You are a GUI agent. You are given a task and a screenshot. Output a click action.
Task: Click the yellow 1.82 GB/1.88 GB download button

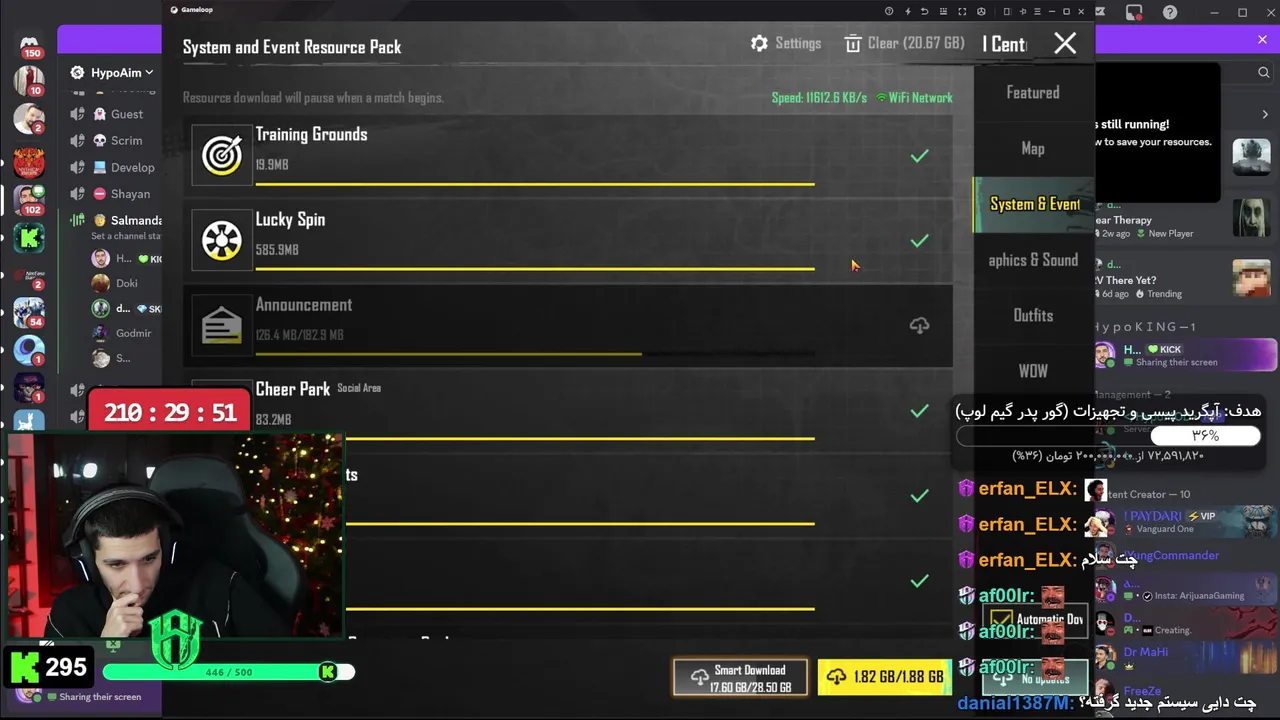884,677
